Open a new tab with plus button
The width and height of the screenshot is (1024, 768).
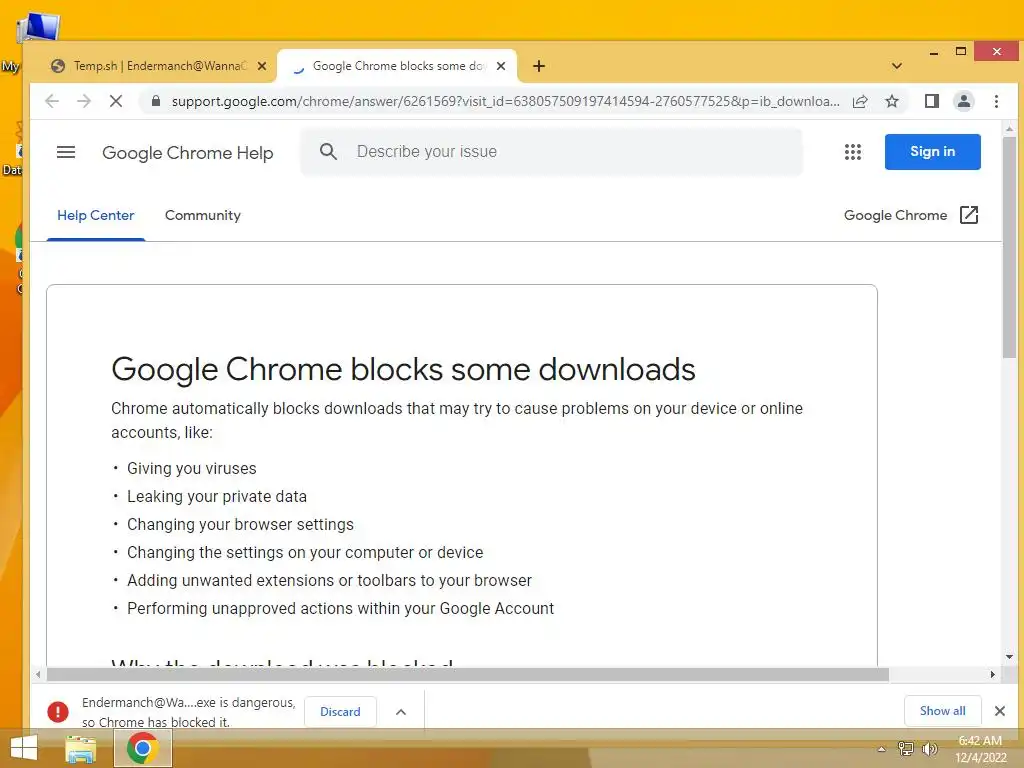tap(539, 66)
